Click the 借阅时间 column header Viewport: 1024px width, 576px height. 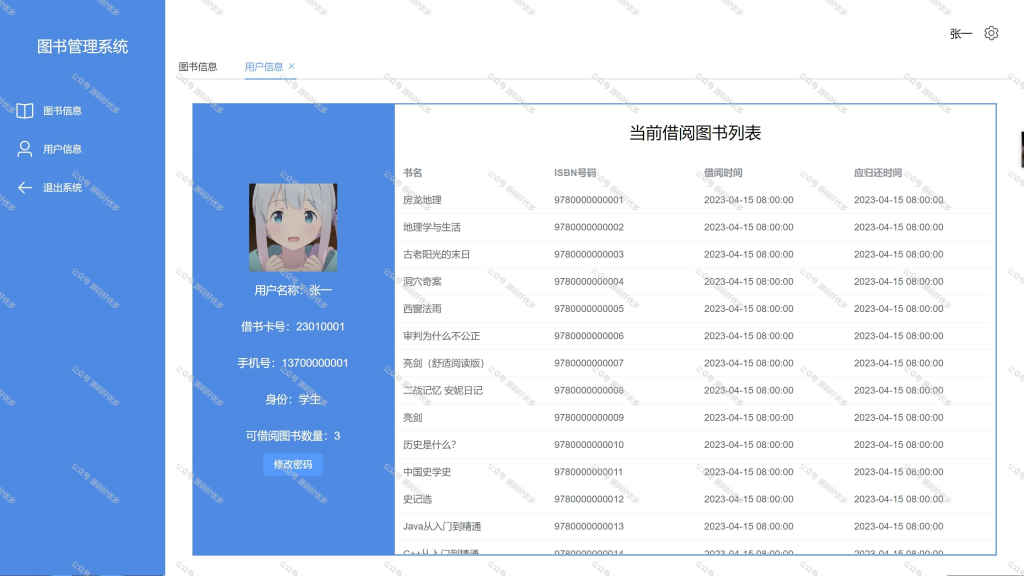[x=723, y=172]
